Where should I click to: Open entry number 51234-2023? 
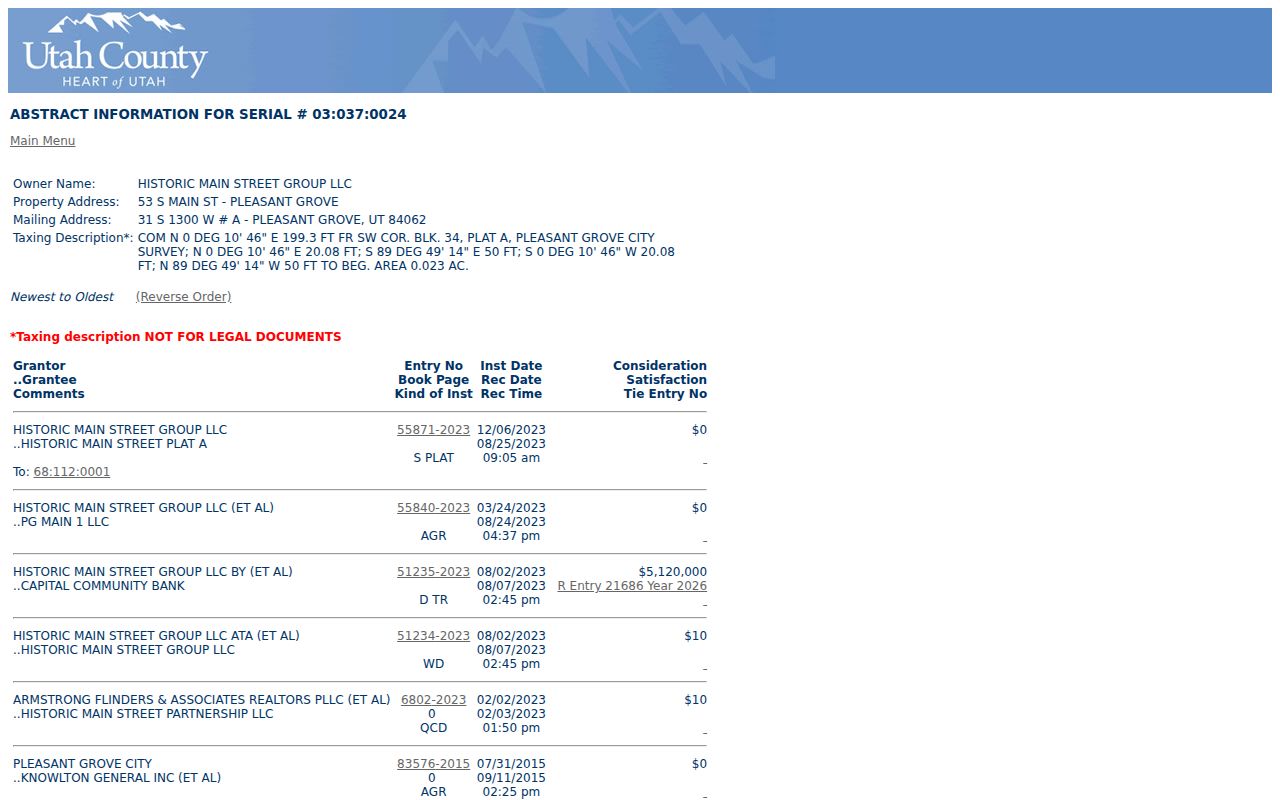[x=433, y=636]
